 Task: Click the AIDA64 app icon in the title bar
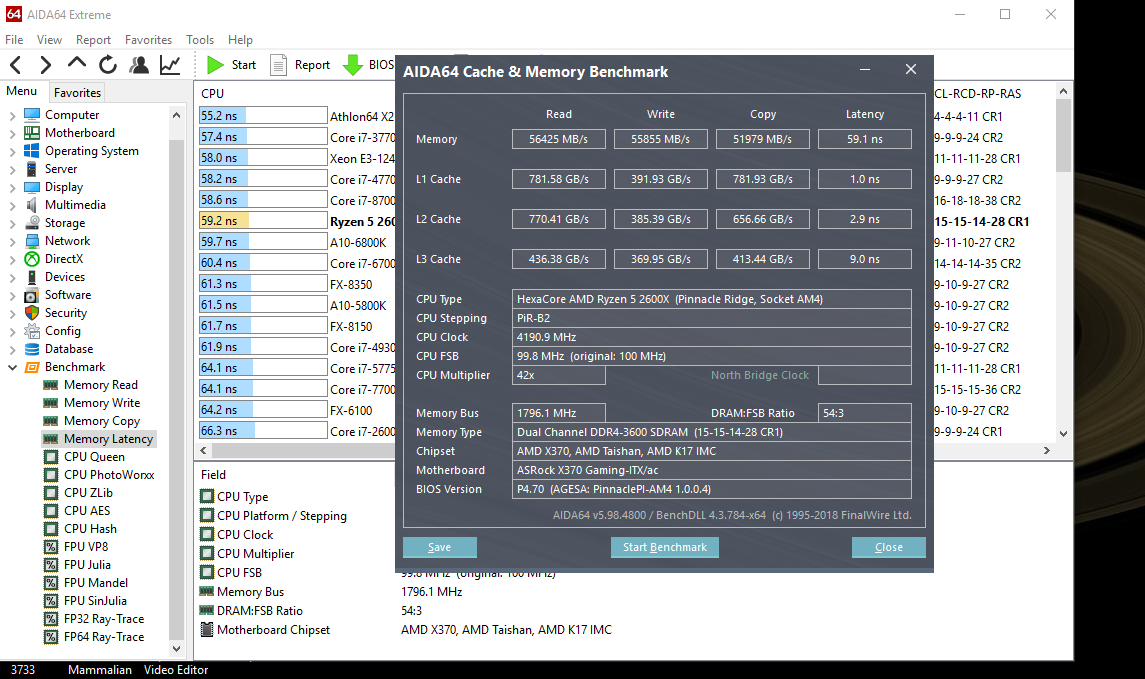coord(14,14)
